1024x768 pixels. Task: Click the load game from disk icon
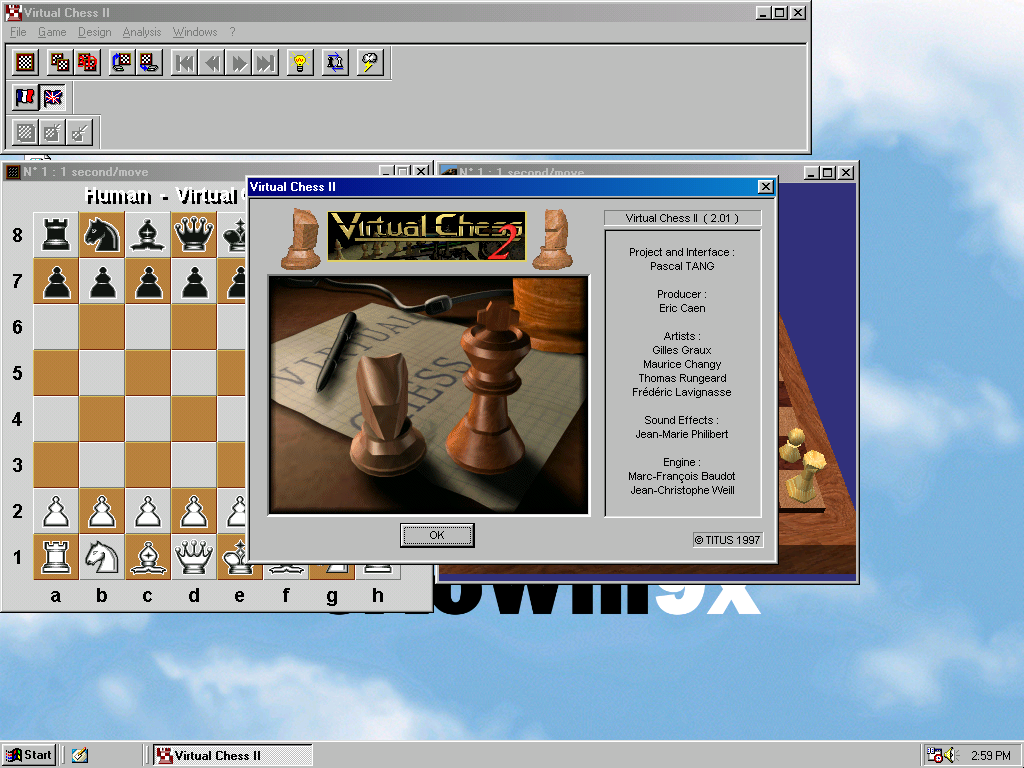tap(122, 62)
